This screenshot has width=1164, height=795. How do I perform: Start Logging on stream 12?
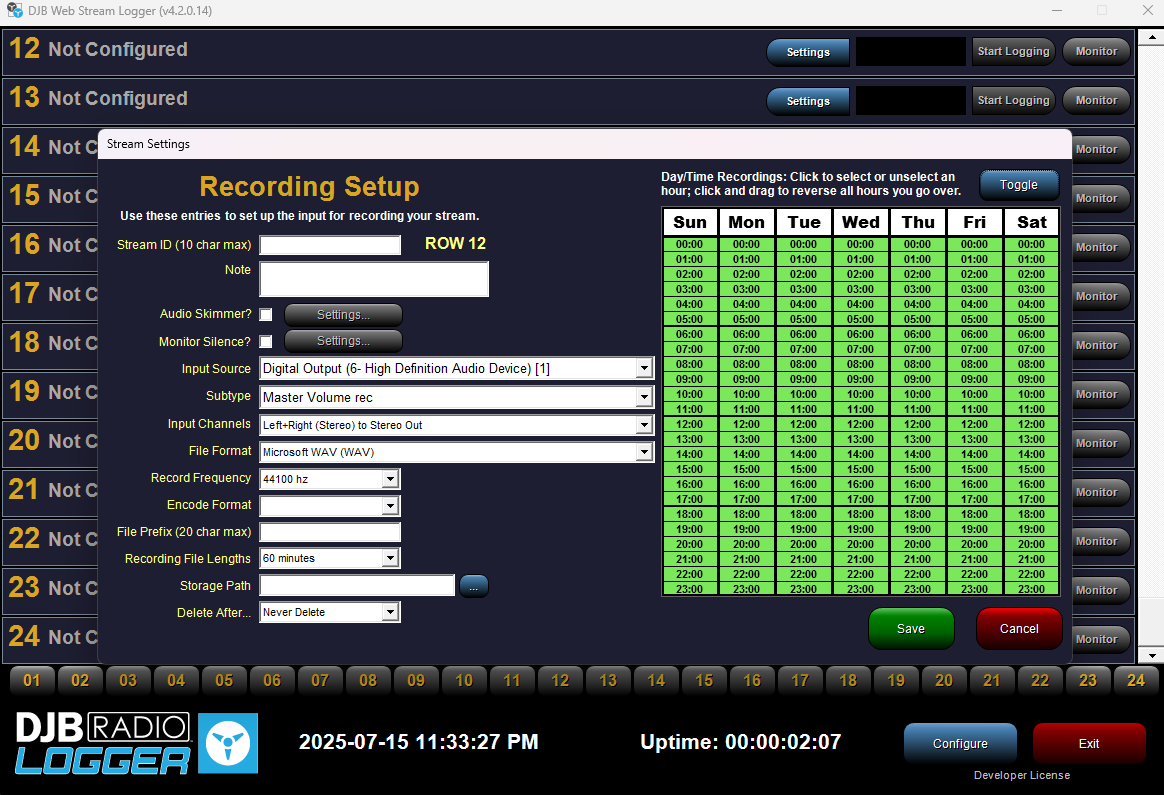pyautogui.click(x=1013, y=51)
